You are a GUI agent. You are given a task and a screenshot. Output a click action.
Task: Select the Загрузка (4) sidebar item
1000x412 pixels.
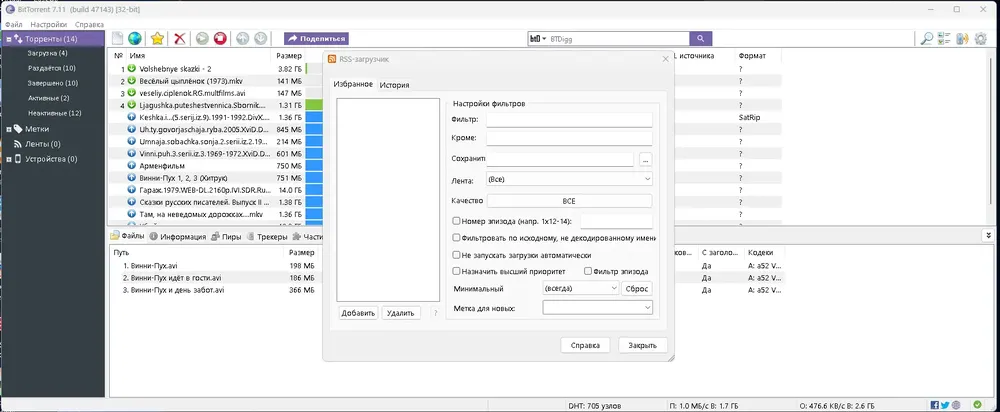(x=47, y=53)
